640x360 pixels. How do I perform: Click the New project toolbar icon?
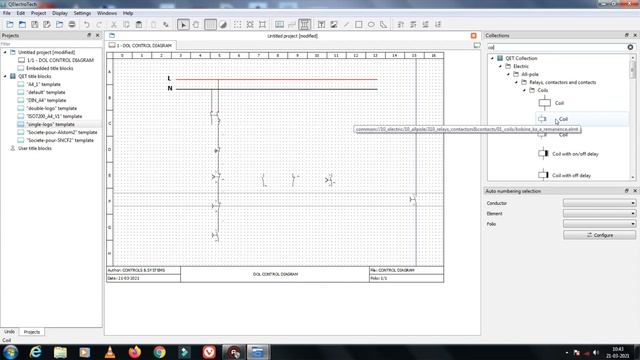[x=10, y=24]
